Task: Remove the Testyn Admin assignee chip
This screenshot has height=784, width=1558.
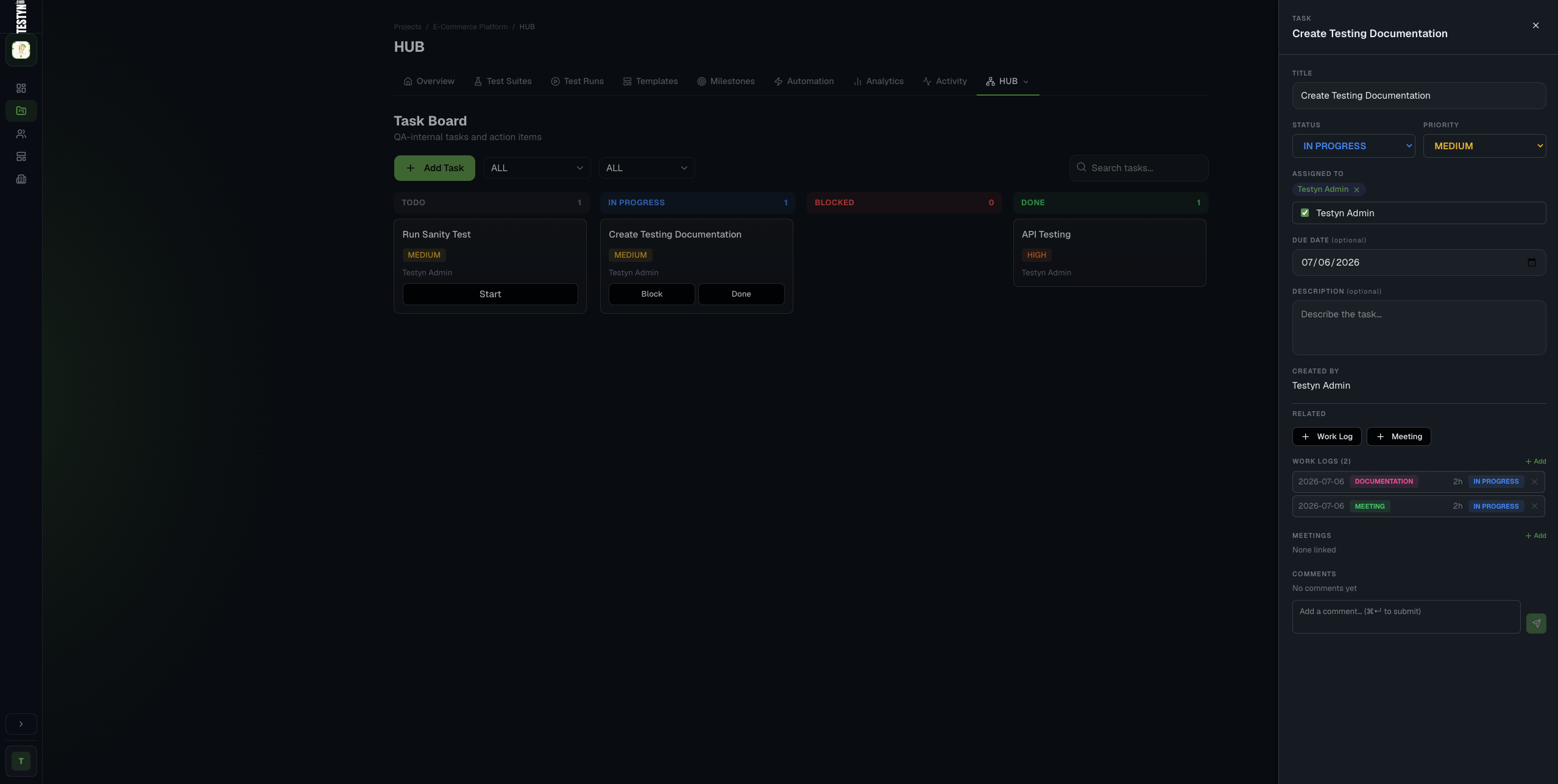Action: [x=1356, y=190]
